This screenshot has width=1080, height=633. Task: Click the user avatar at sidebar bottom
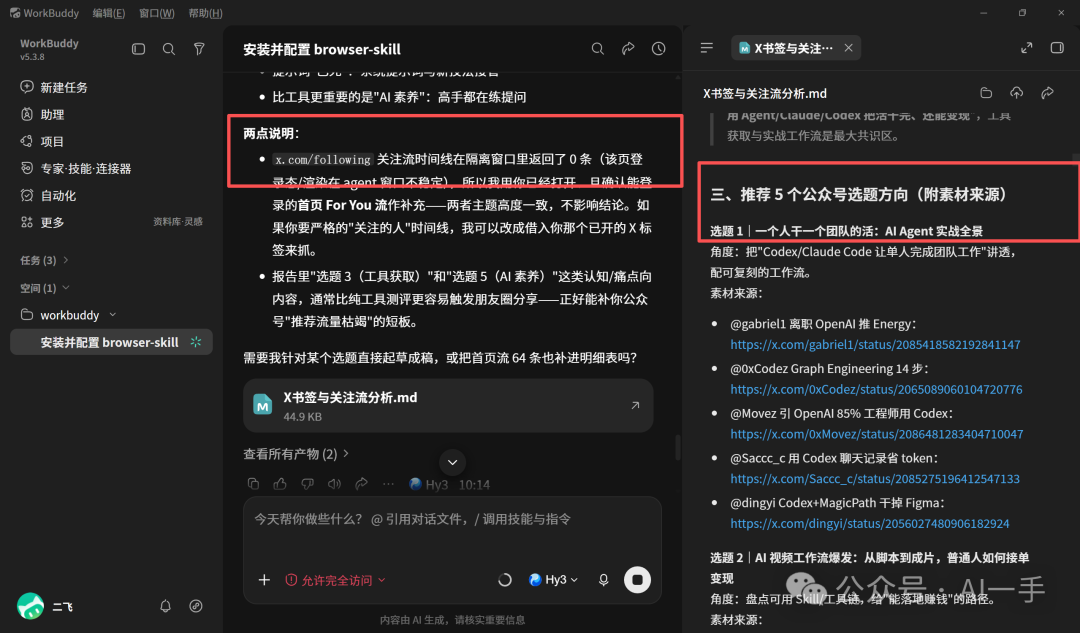(x=30, y=606)
